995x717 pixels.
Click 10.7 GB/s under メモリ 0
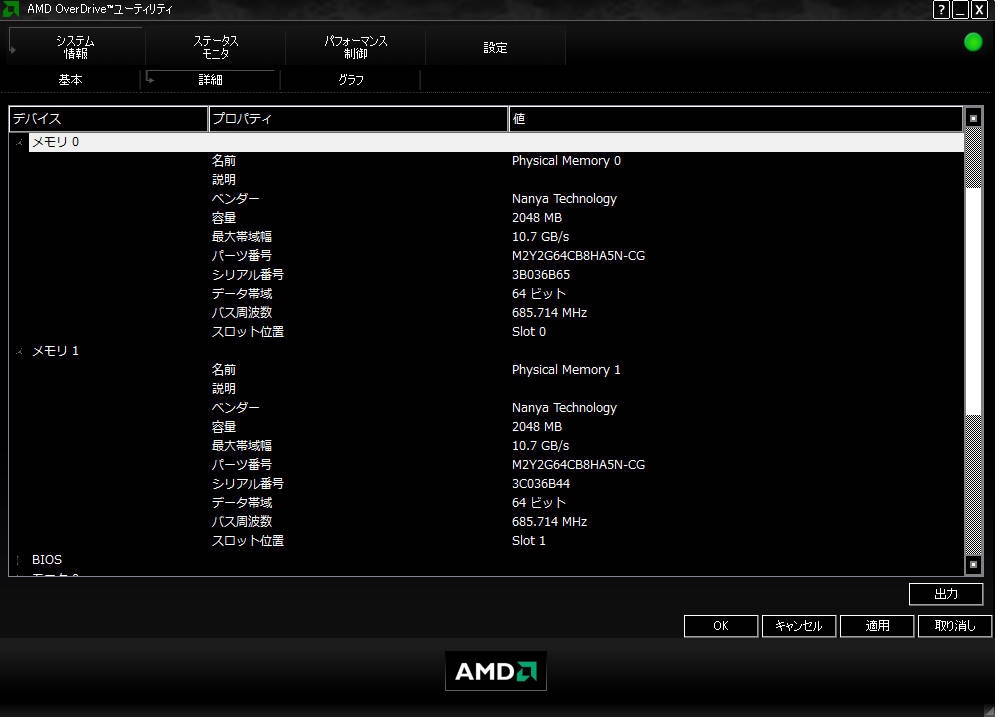click(541, 237)
